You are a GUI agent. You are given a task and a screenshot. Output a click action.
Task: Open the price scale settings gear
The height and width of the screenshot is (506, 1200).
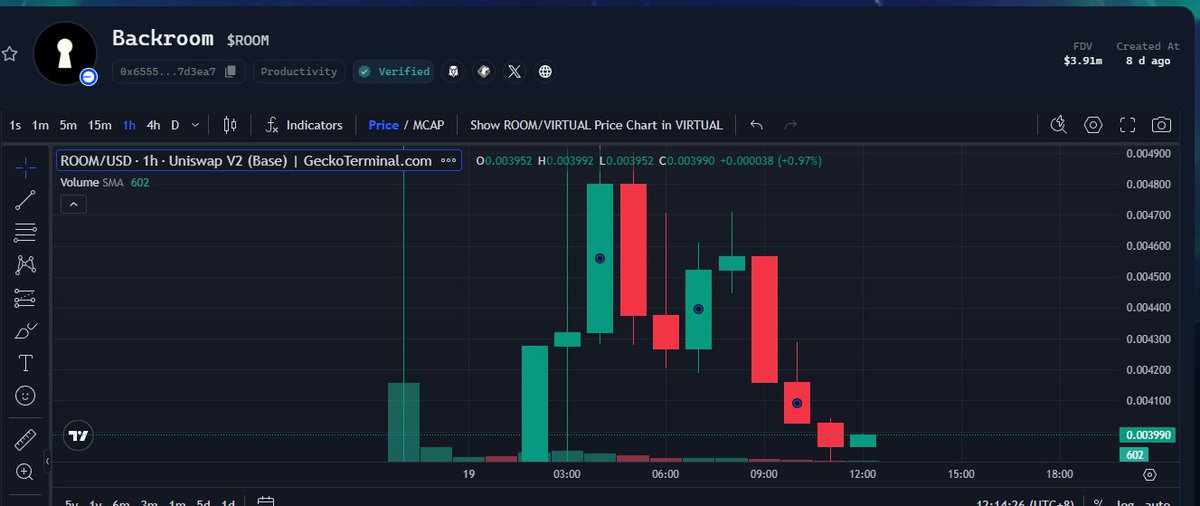coord(1149,474)
